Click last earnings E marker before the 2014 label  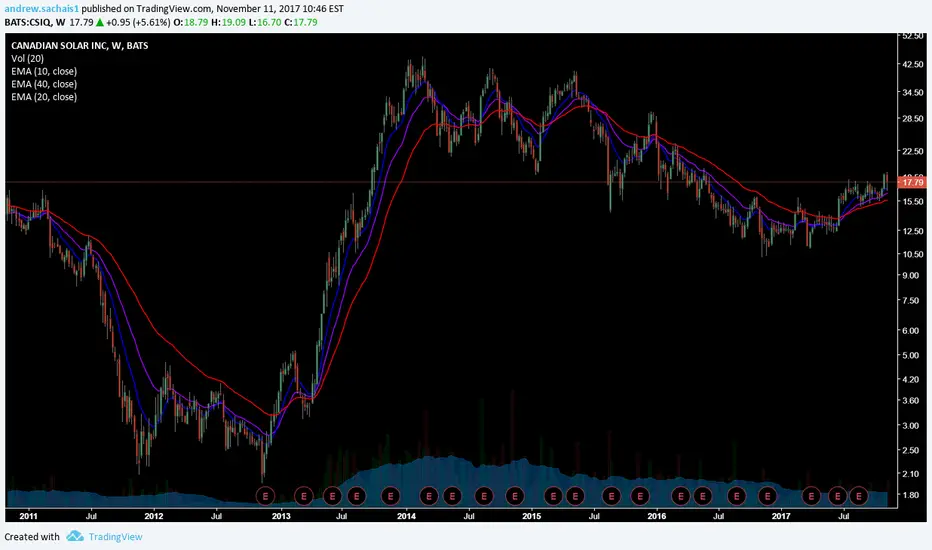pyautogui.click(x=391, y=495)
